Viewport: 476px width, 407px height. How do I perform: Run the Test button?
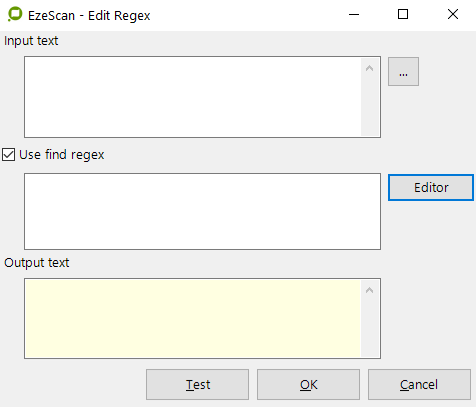[197, 384]
